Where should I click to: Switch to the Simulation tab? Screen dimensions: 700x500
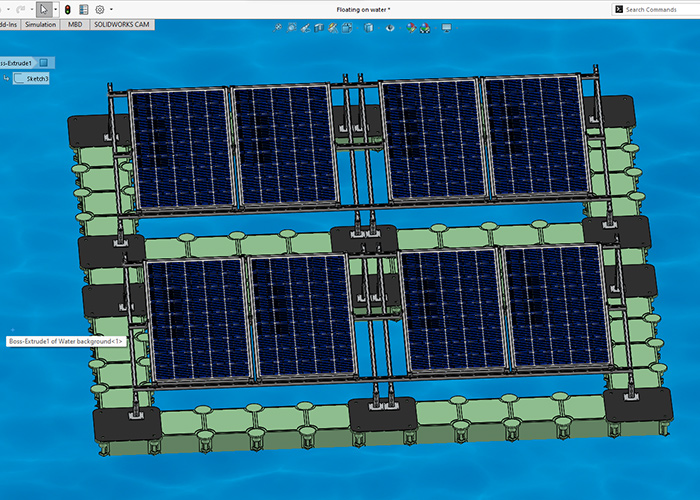(40, 24)
